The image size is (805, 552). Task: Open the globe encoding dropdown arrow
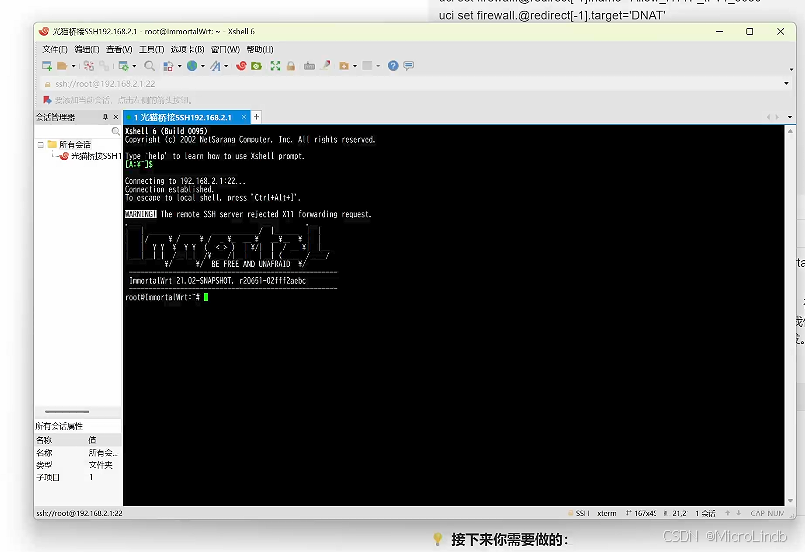coord(203,66)
